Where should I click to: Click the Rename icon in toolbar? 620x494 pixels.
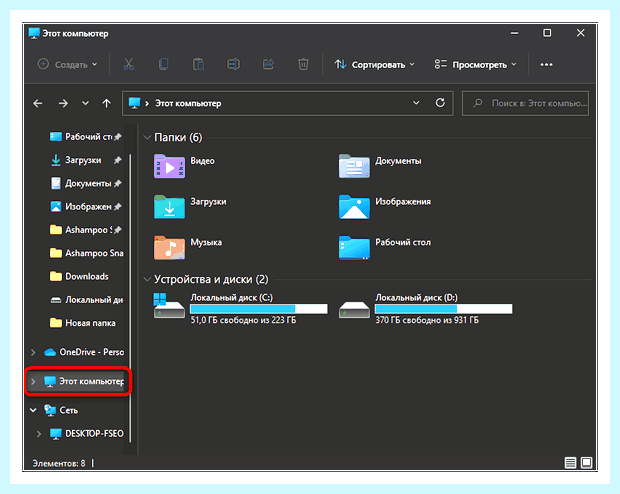pyautogui.click(x=233, y=64)
